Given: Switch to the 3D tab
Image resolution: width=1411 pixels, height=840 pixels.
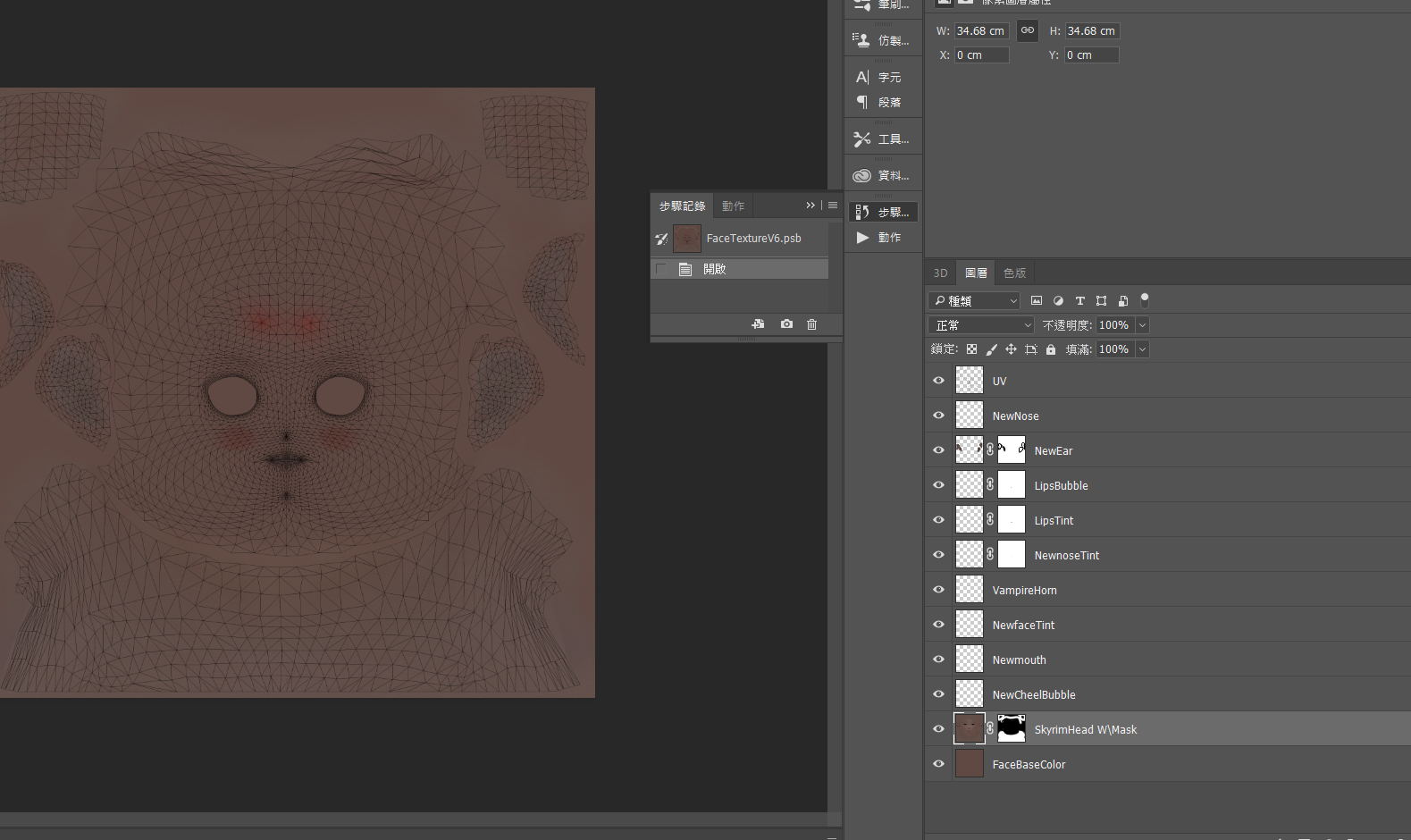Looking at the screenshot, I should [x=940, y=273].
